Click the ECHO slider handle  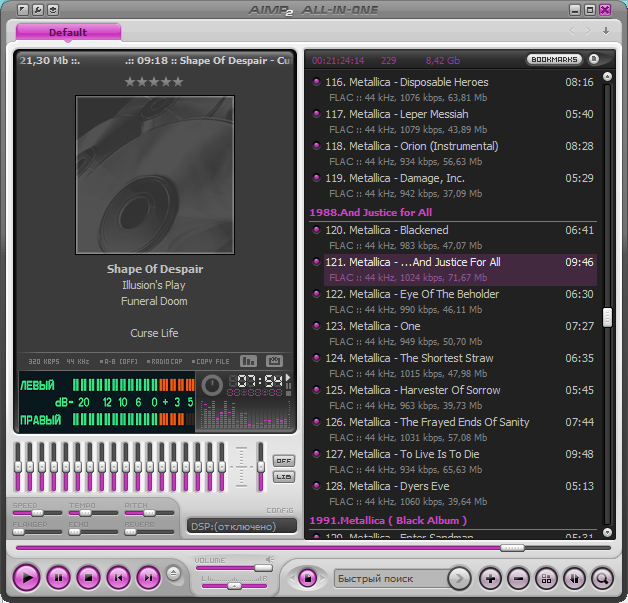[x=74, y=532]
